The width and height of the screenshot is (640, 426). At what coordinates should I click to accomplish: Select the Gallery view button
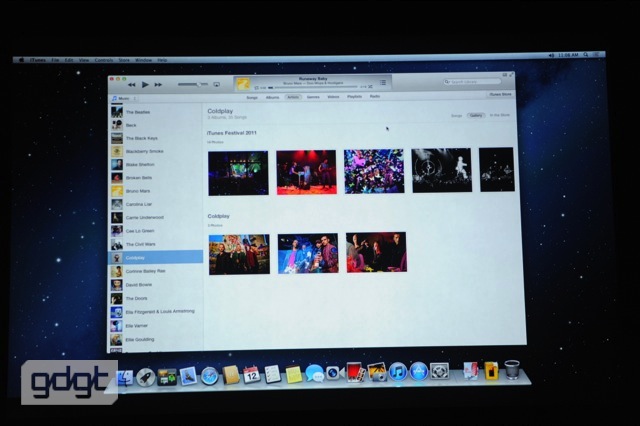476,115
